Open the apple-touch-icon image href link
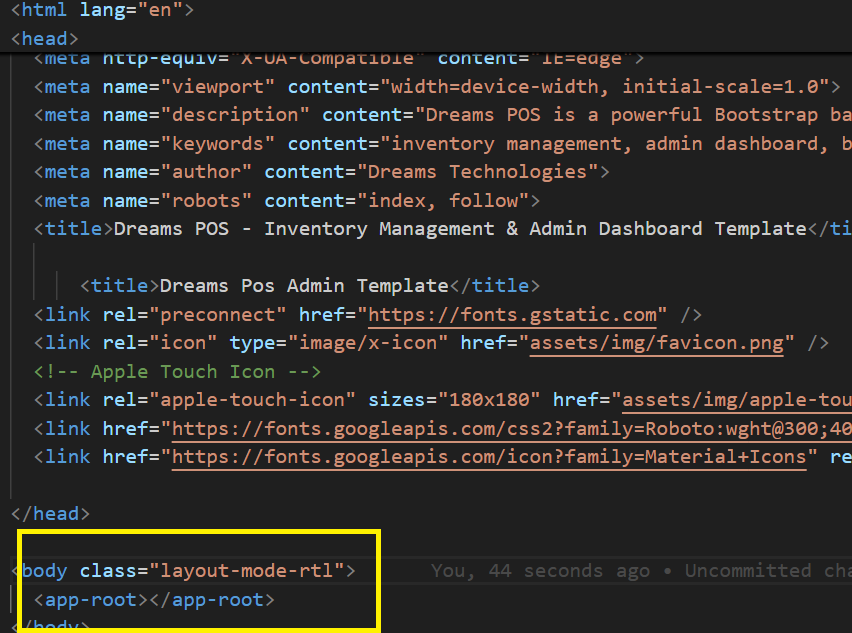The image size is (852, 633). point(735,401)
